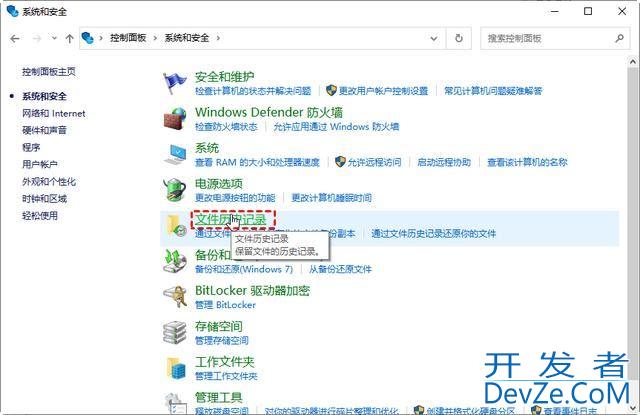This screenshot has height=415, width=640.
Task: Click 备份和还原(Windows 7) link
Action: point(244,269)
